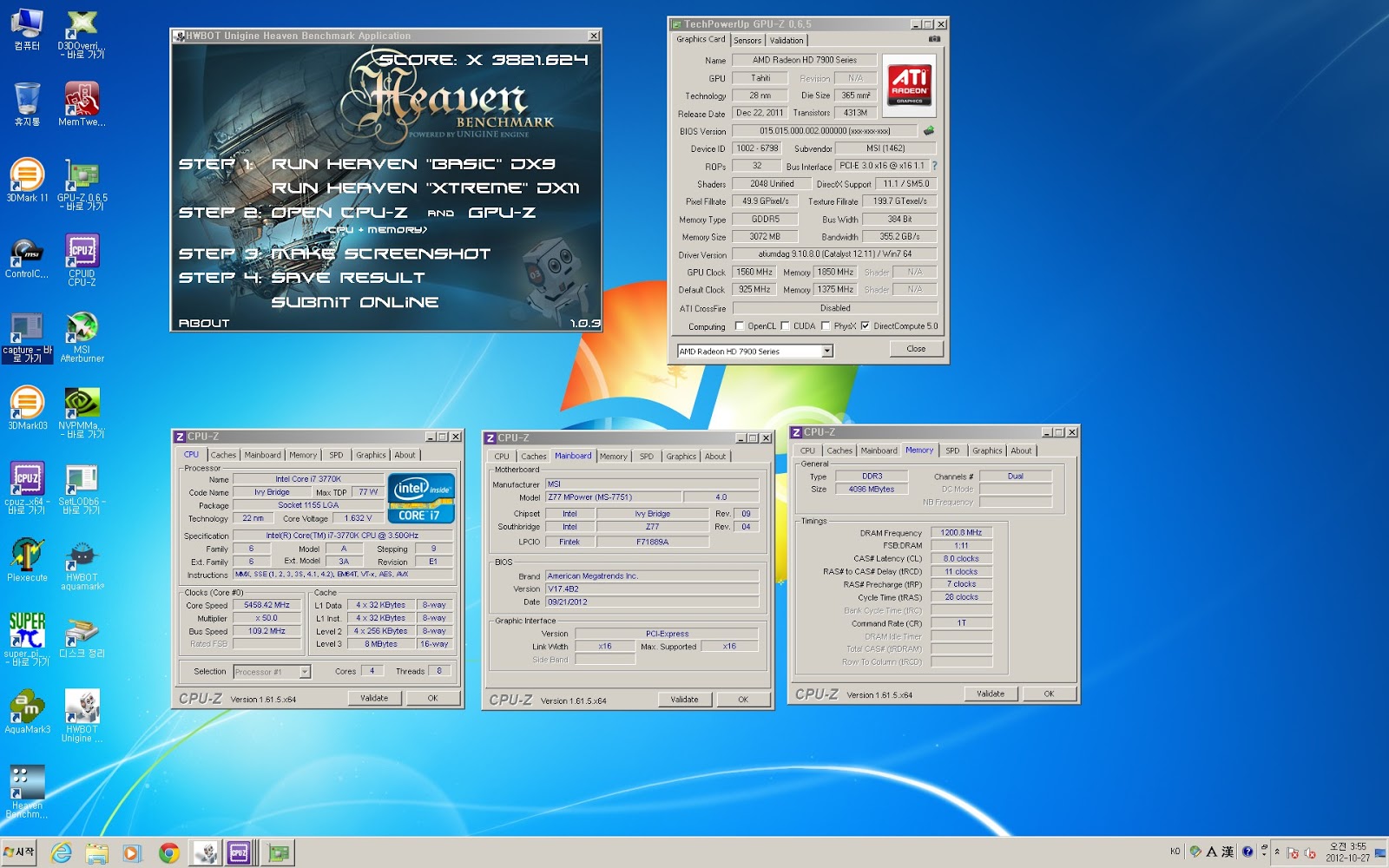This screenshot has height=868, width=1389.
Task: Open Memory tab in CPU-Z mainboard window
Action: (613, 457)
